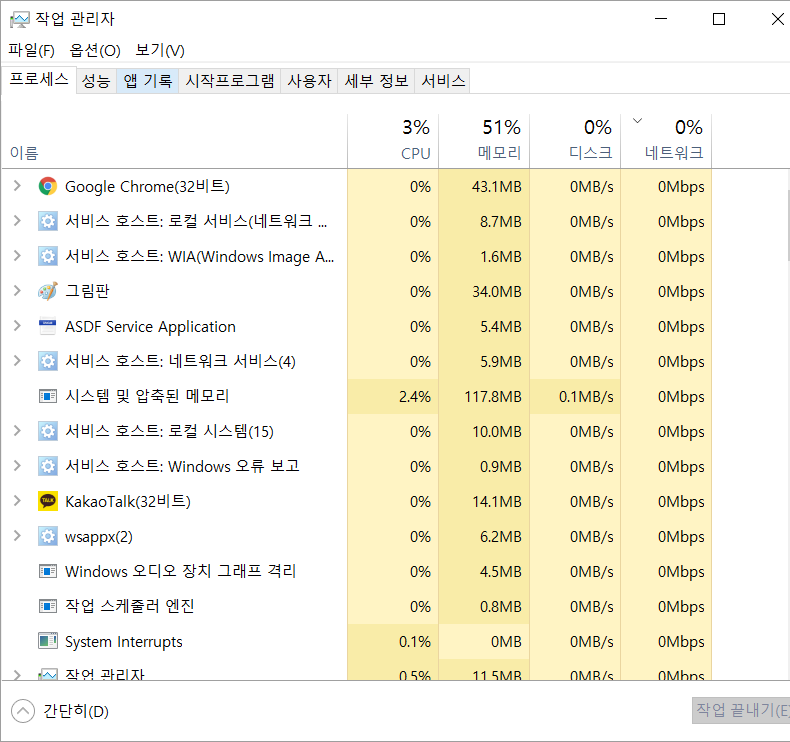Select the 작업 스케줄러 엔진 process name
This screenshot has height=742, width=790.
point(129,606)
